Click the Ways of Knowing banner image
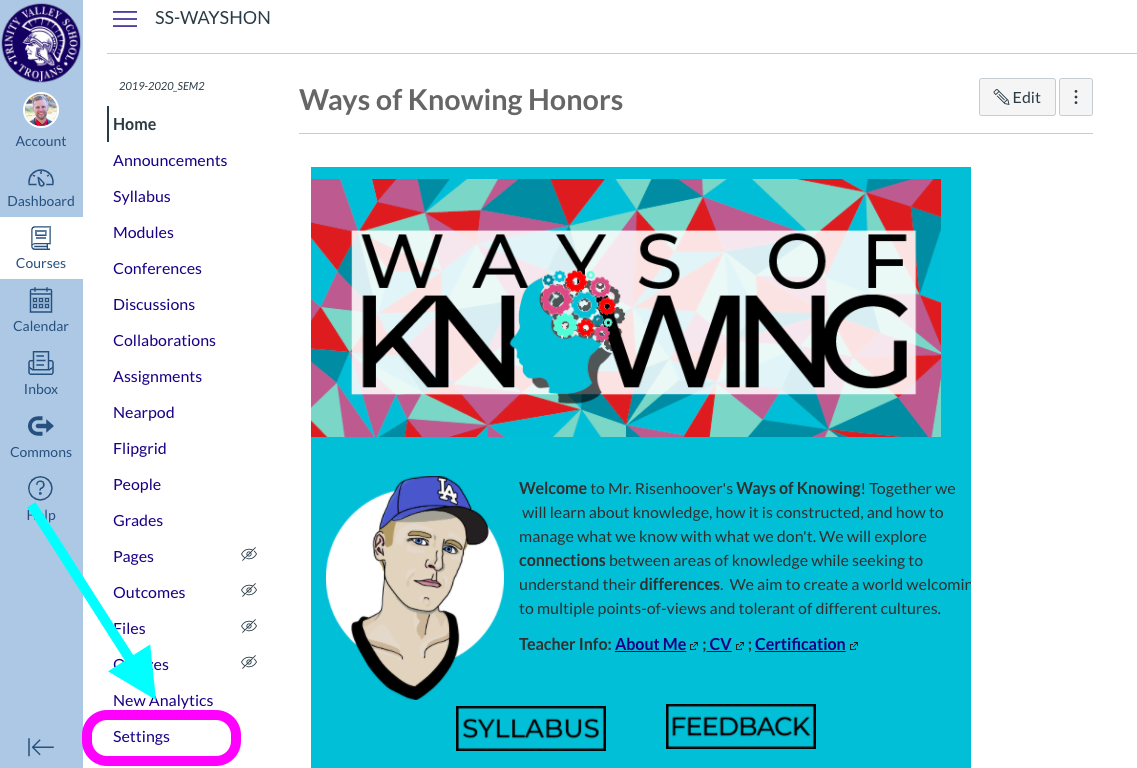1137x768 pixels. [626, 306]
